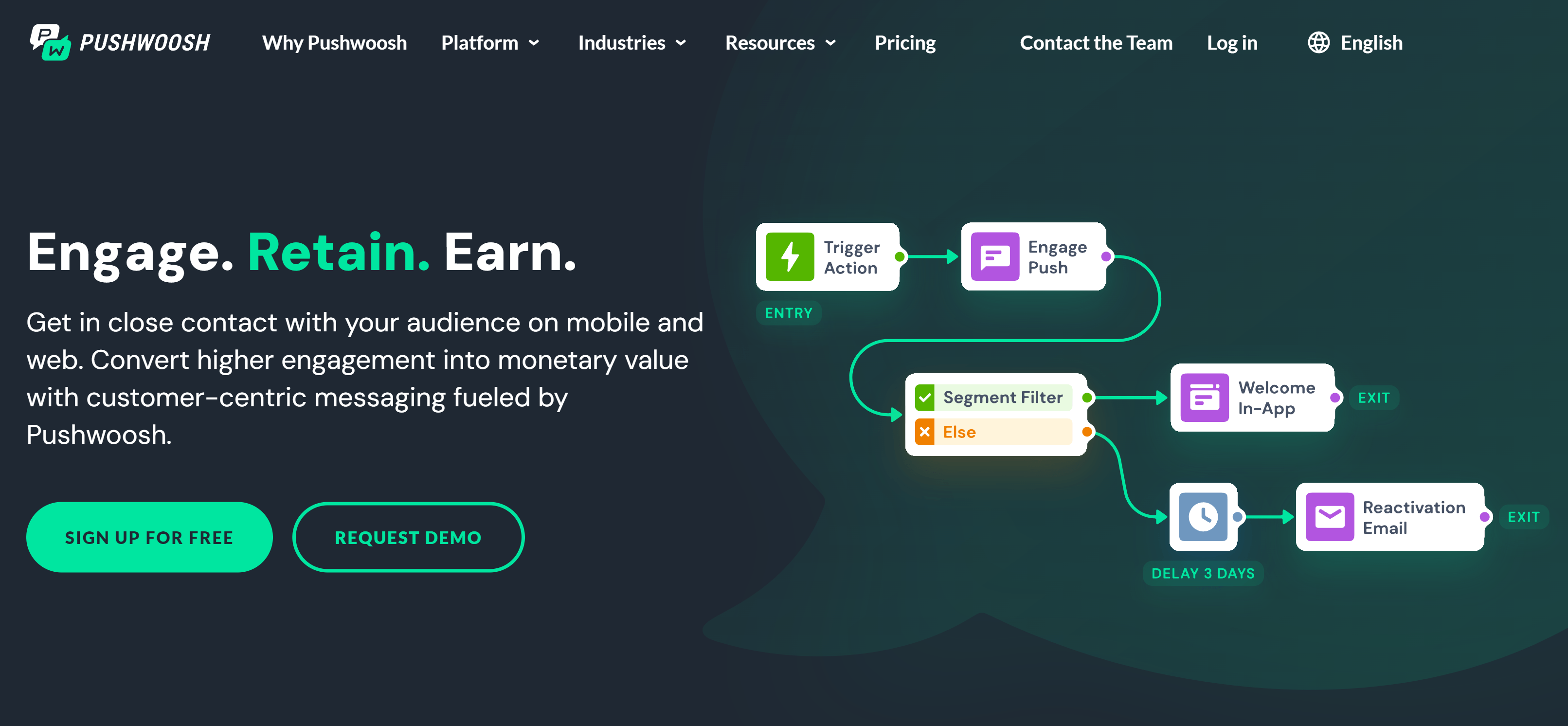The height and width of the screenshot is (726, 1568).
Task: Open the Log in link
Action: pos(1232,43)
